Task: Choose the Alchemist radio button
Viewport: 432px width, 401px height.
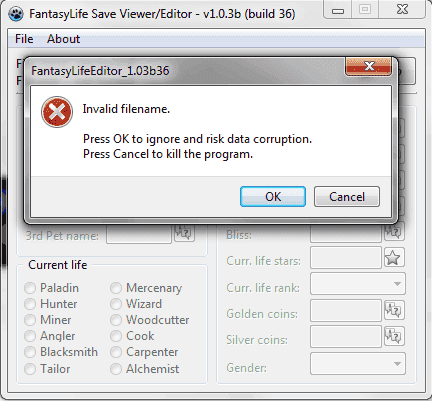Action: (116, 369)
